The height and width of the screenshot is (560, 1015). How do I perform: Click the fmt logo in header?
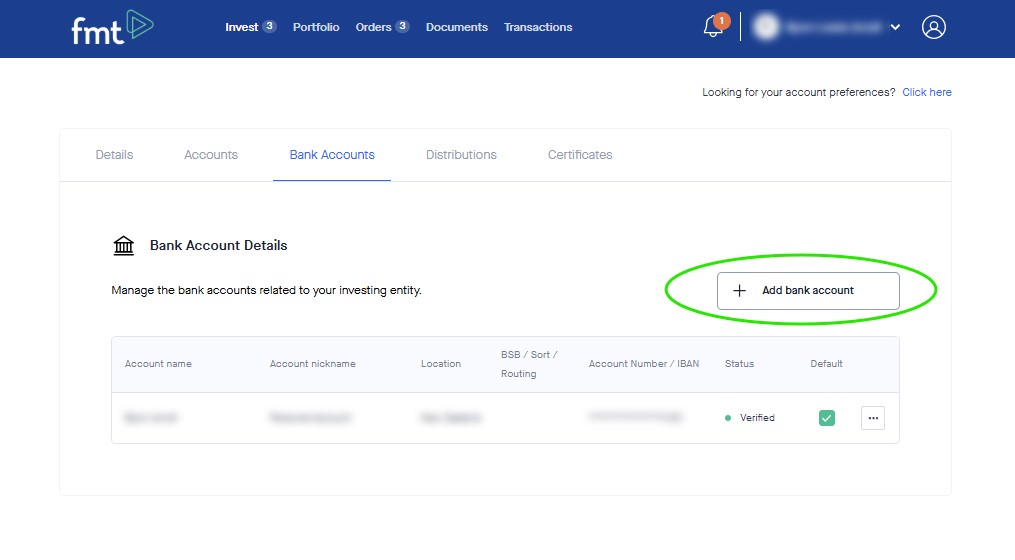click(x=112, y=28)
